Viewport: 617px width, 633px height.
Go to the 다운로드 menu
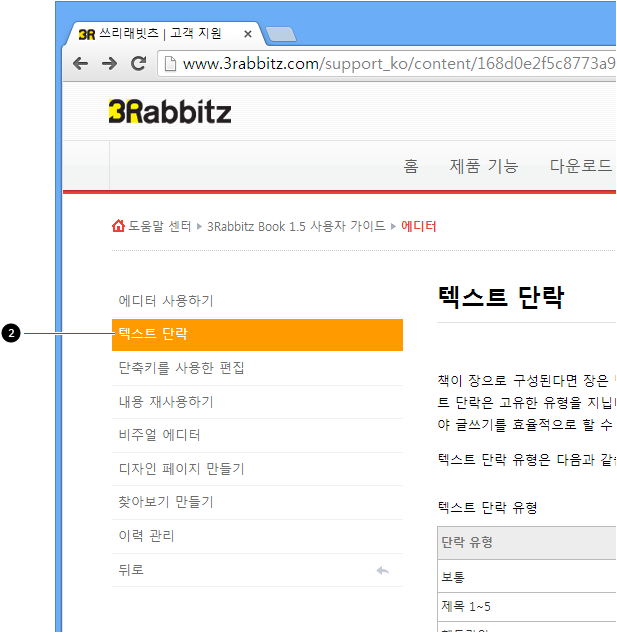[581, 166]
